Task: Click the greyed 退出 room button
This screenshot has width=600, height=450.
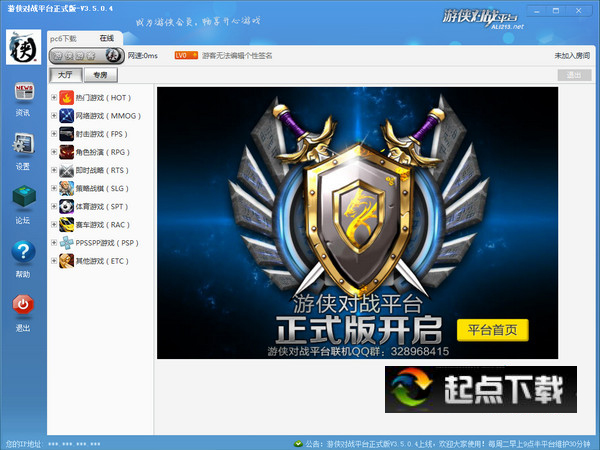Action: tap(574, 75)
